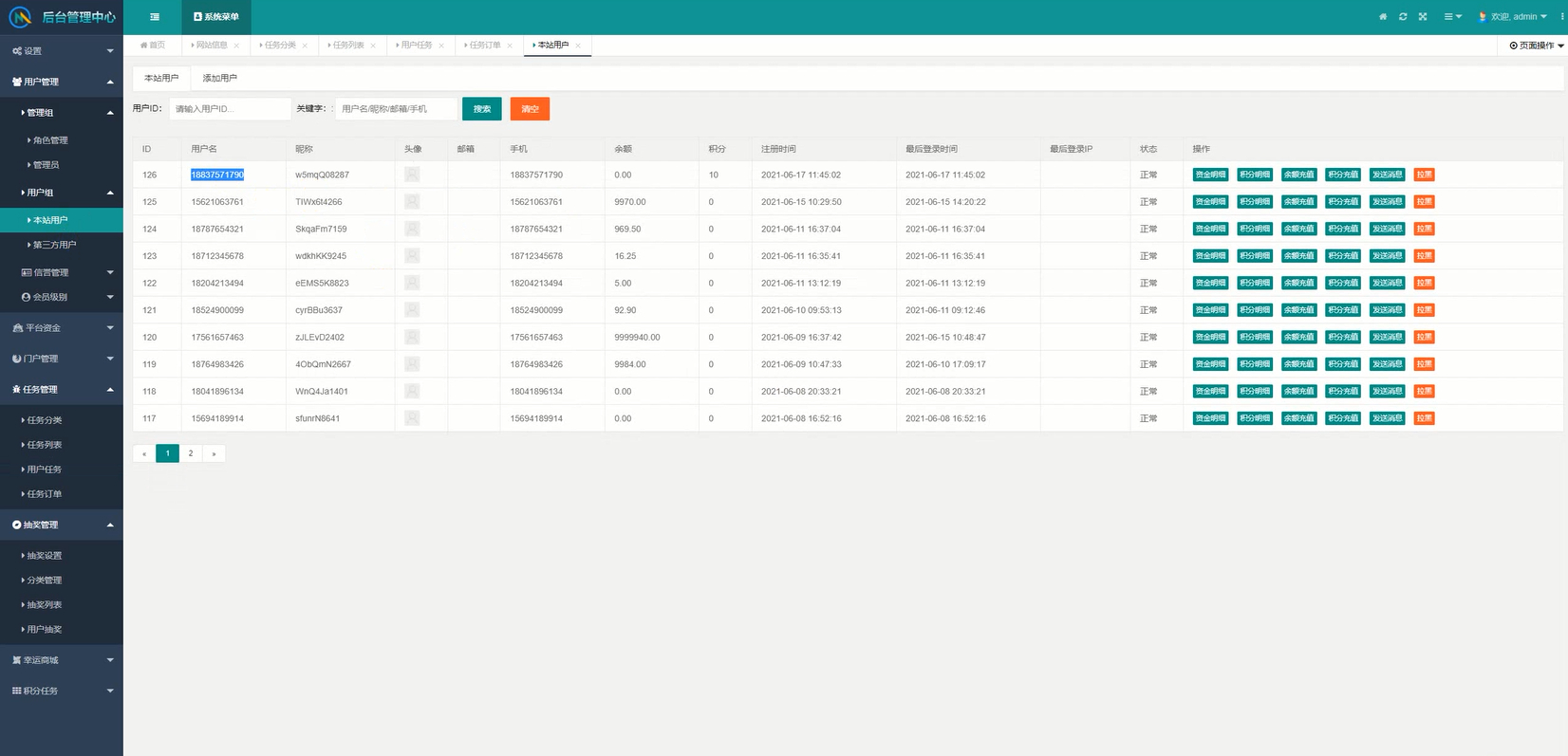Screen dimensions: 1568x756
Task: Click the orange 清空 clear button
Action: click(530, 109)
